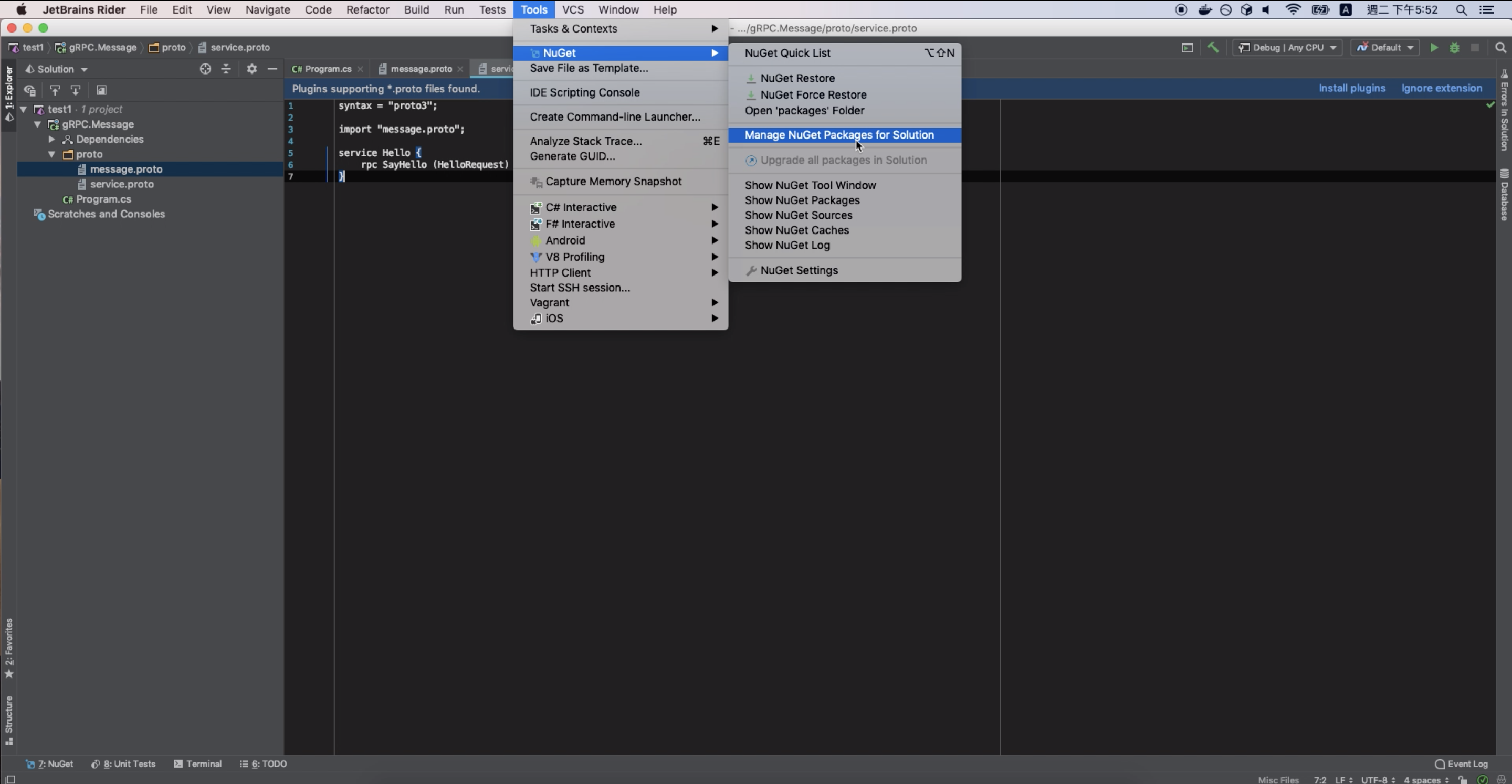Expand the Tasks & Contexts submenu

[x=621, y=29]
